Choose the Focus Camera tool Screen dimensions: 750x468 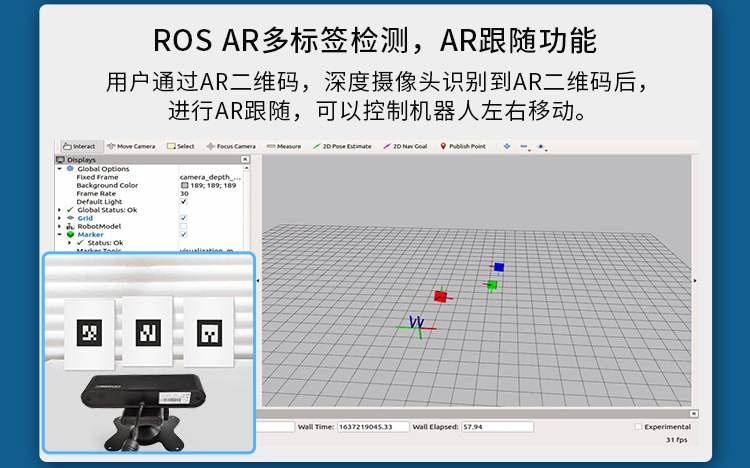231,146
